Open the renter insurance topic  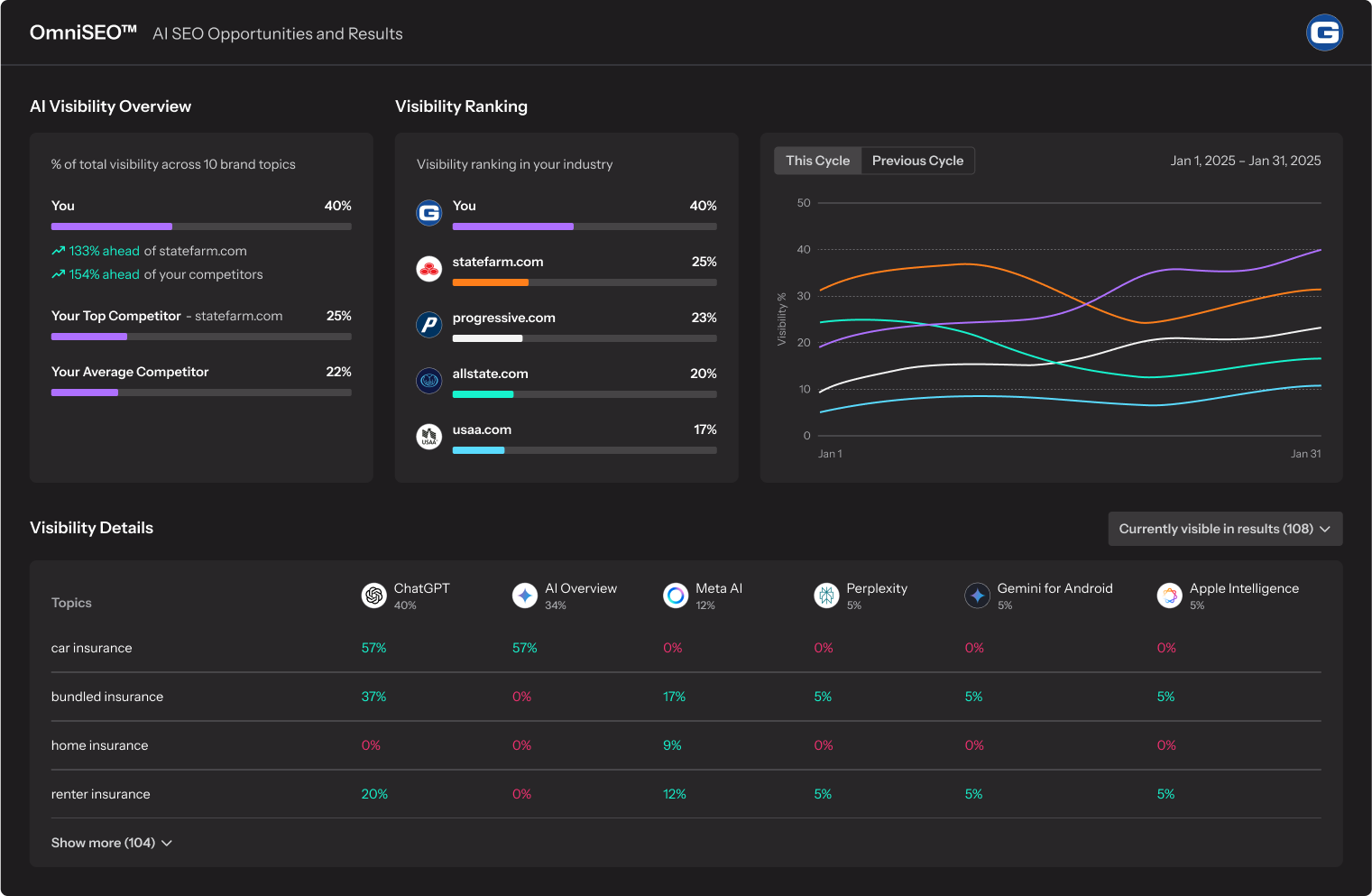point(101,794)
